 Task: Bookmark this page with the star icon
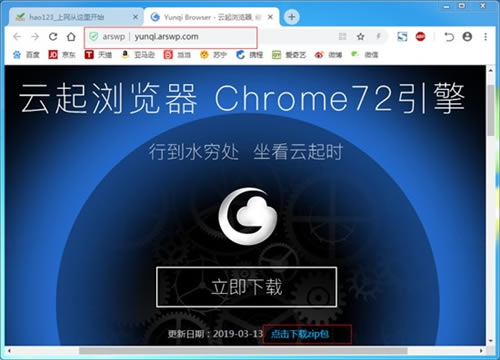tap(361, 36)
